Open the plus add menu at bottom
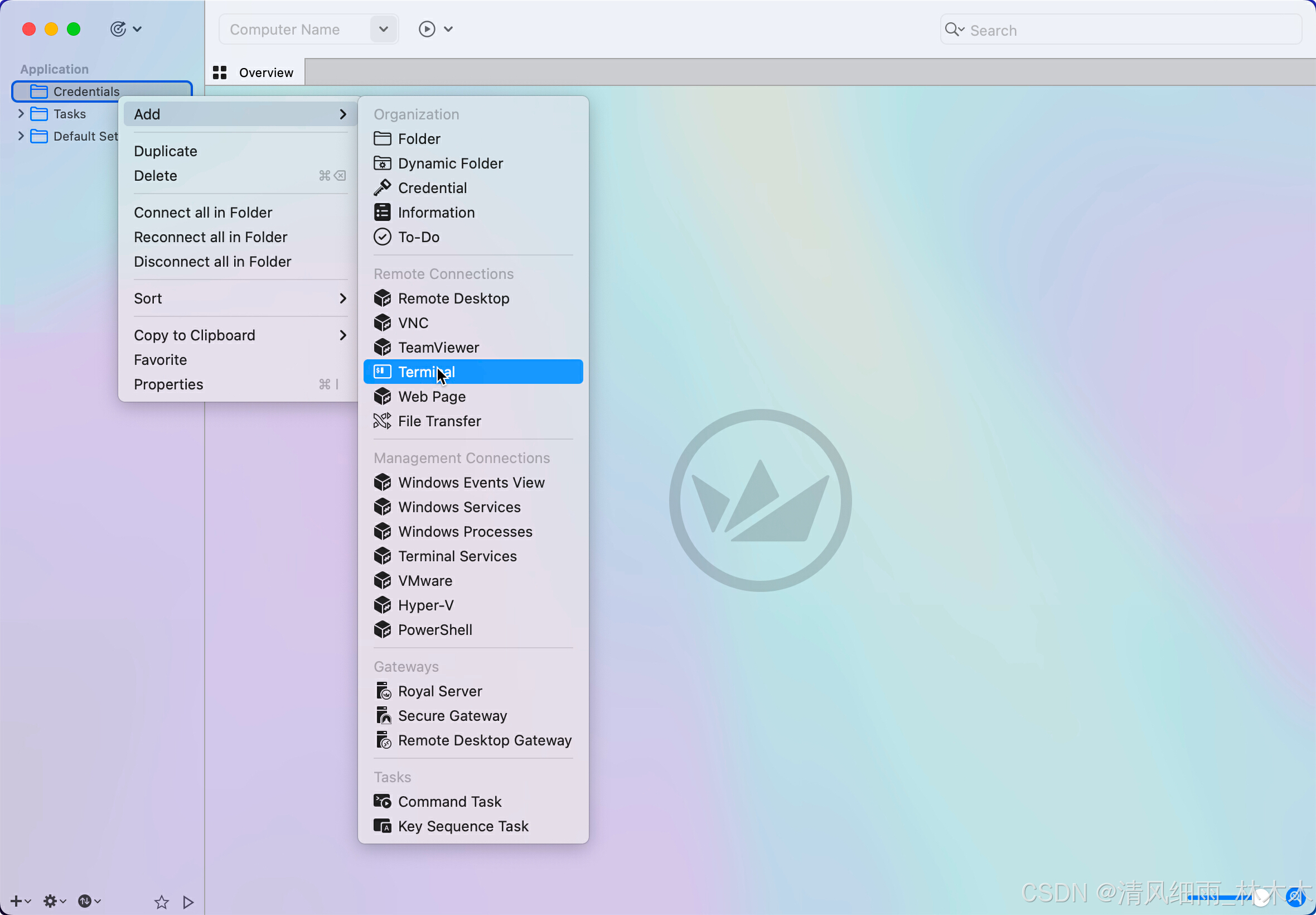1316x915 pixels. tap(21, 901)
